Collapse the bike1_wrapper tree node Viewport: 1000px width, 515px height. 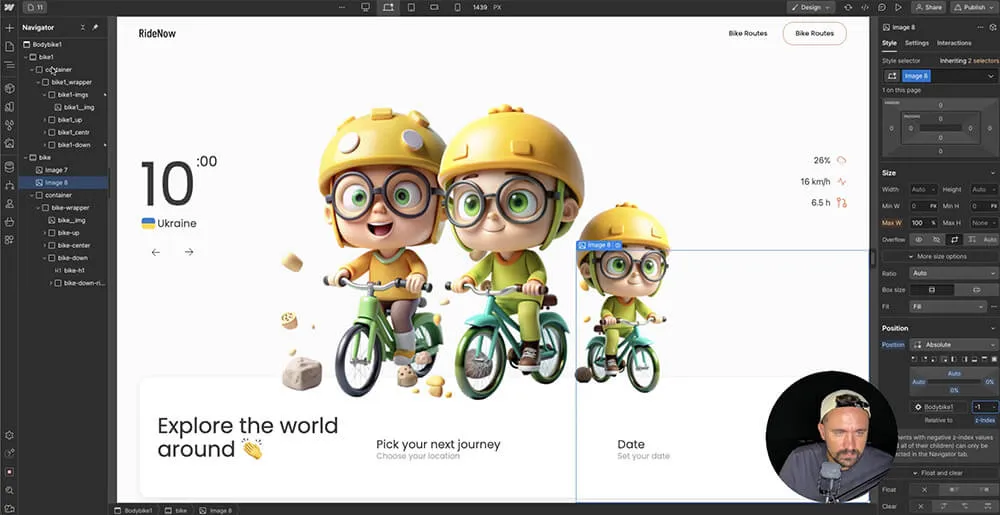(38, 82)
